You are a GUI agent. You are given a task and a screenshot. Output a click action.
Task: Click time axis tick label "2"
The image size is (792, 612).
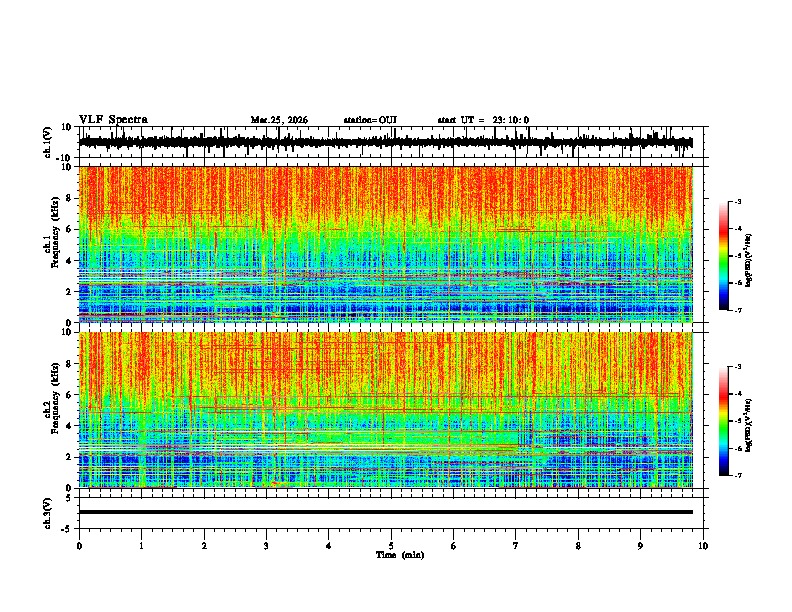[204, 546]
